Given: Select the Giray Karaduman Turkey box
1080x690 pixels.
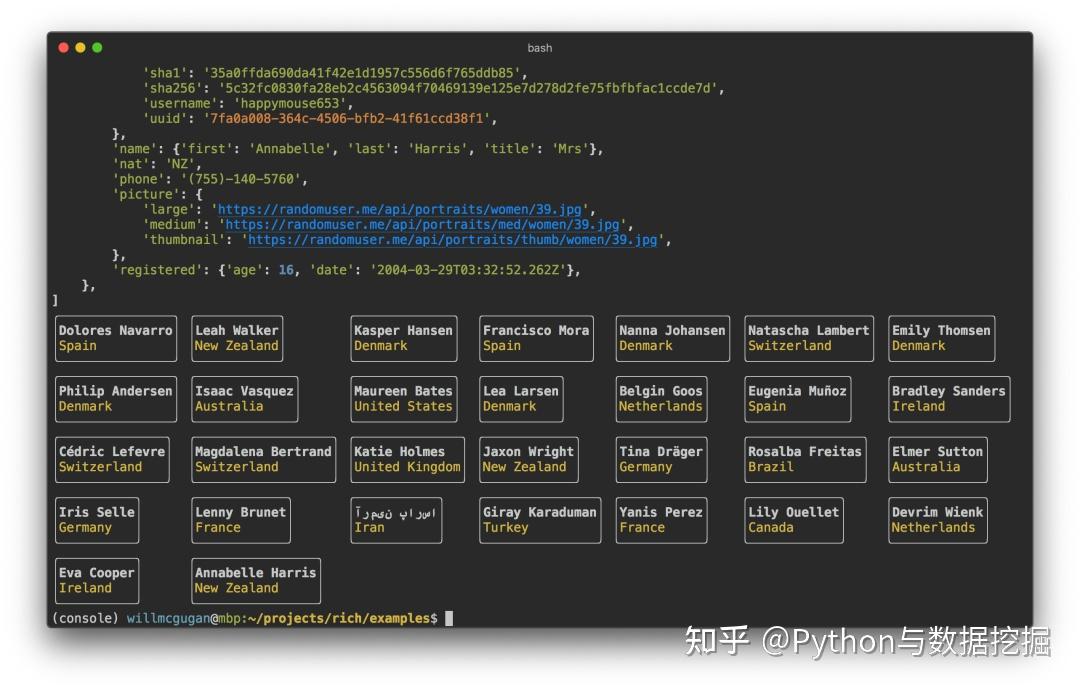Looking at the screenshot, I should [540, 520].
